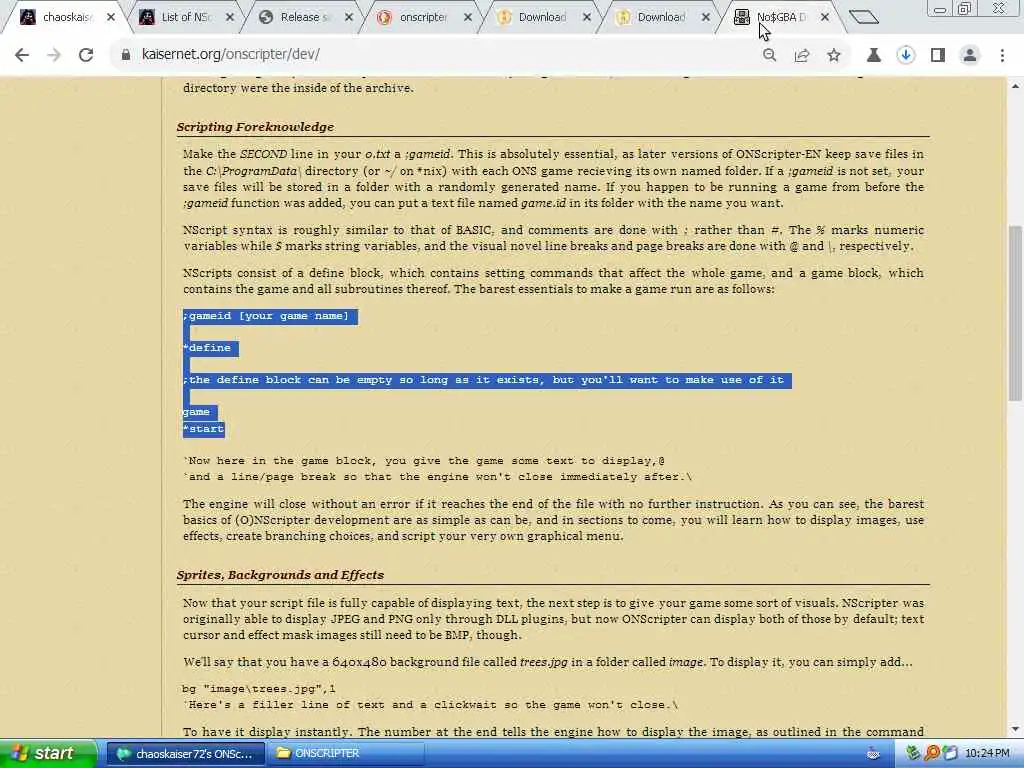Click the blue tray icon next to the clock
Screen dimensions: 1024x768
point(950,754)
